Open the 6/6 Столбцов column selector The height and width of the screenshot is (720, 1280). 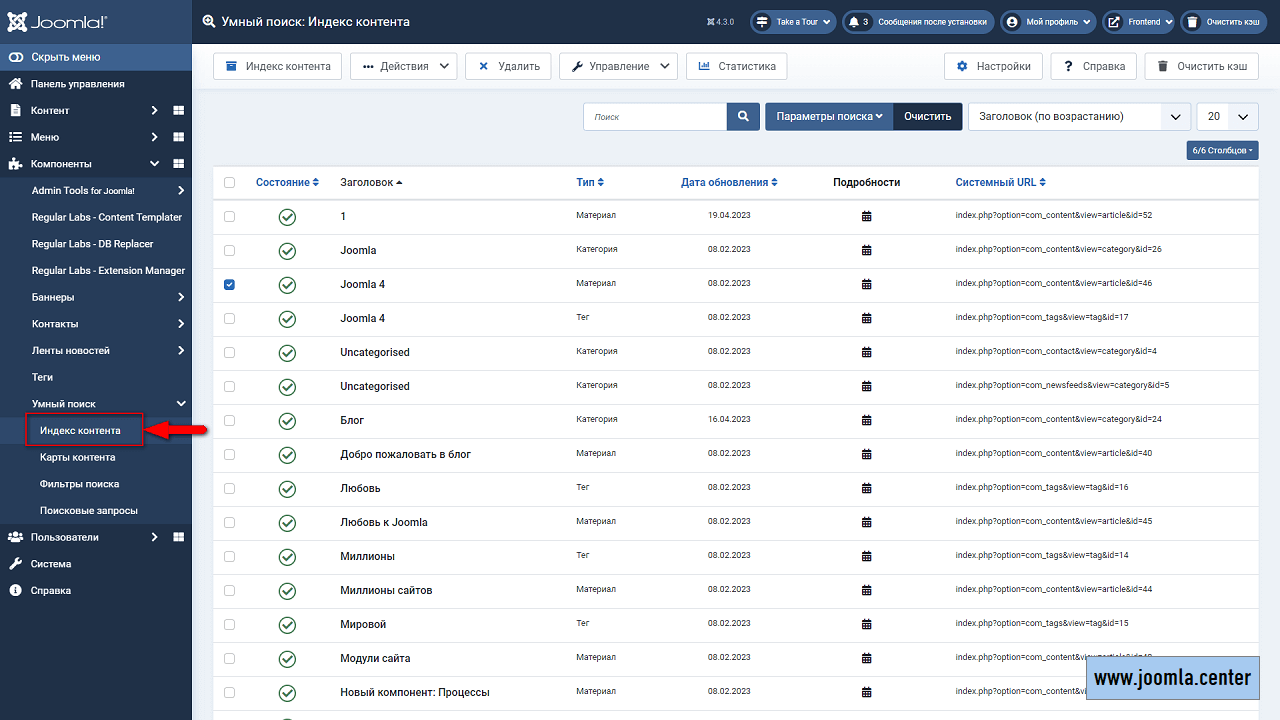click(x=1222, y=151)
